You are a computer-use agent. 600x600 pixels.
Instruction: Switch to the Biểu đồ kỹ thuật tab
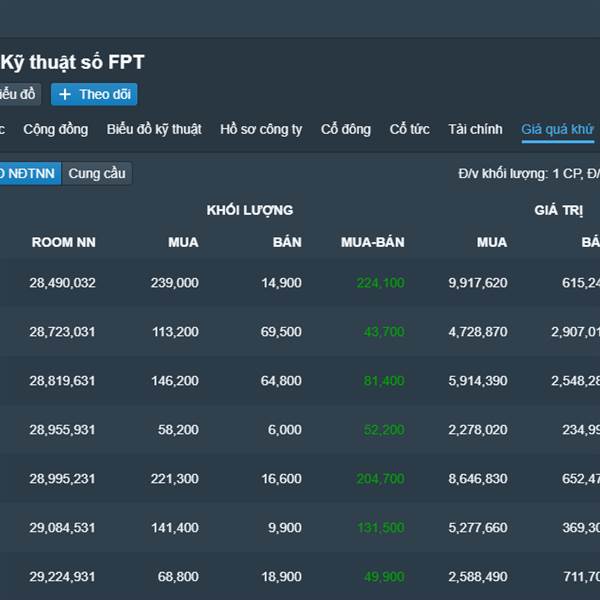coord(154,129)
